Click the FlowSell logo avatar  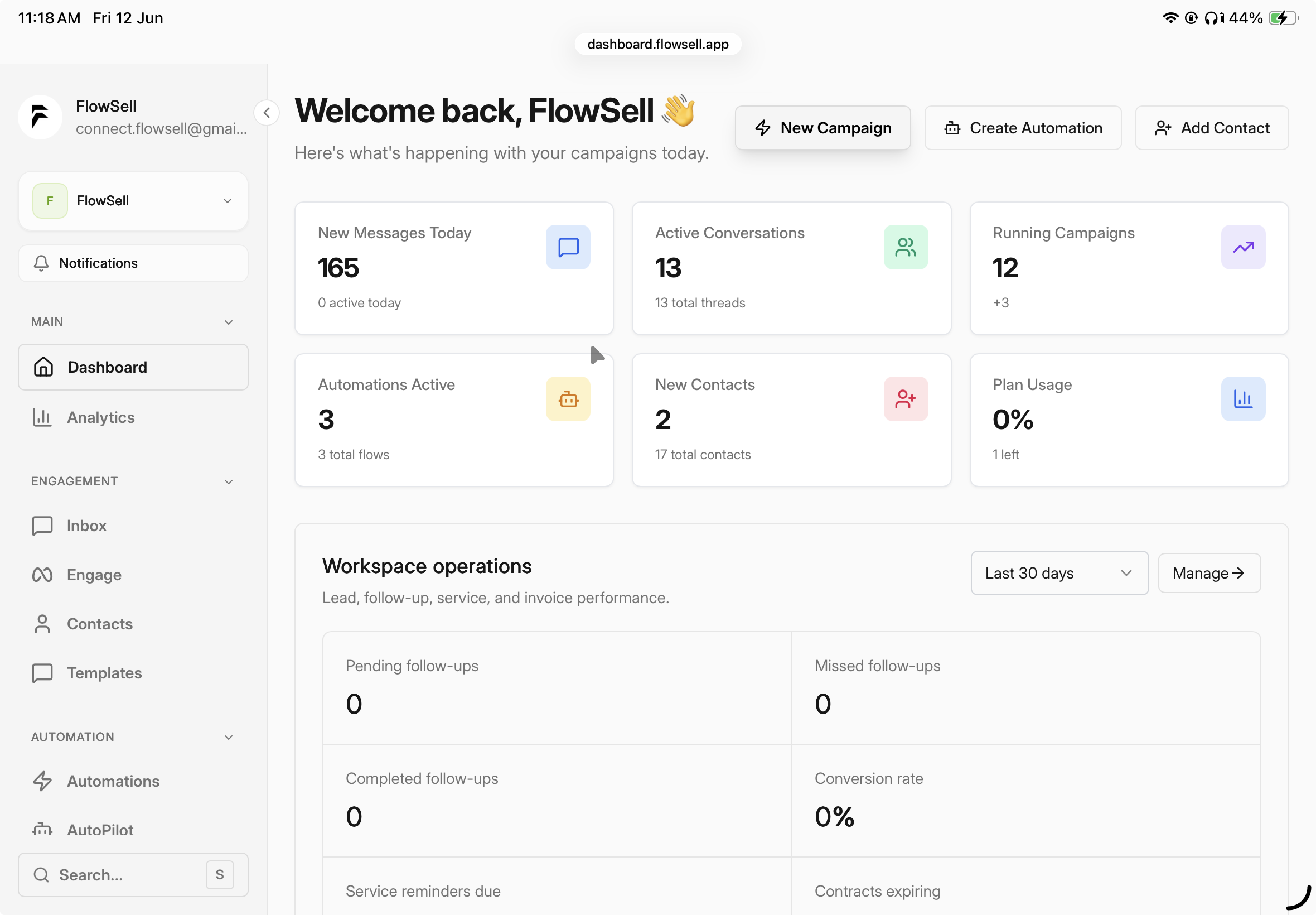coord(40,117)
